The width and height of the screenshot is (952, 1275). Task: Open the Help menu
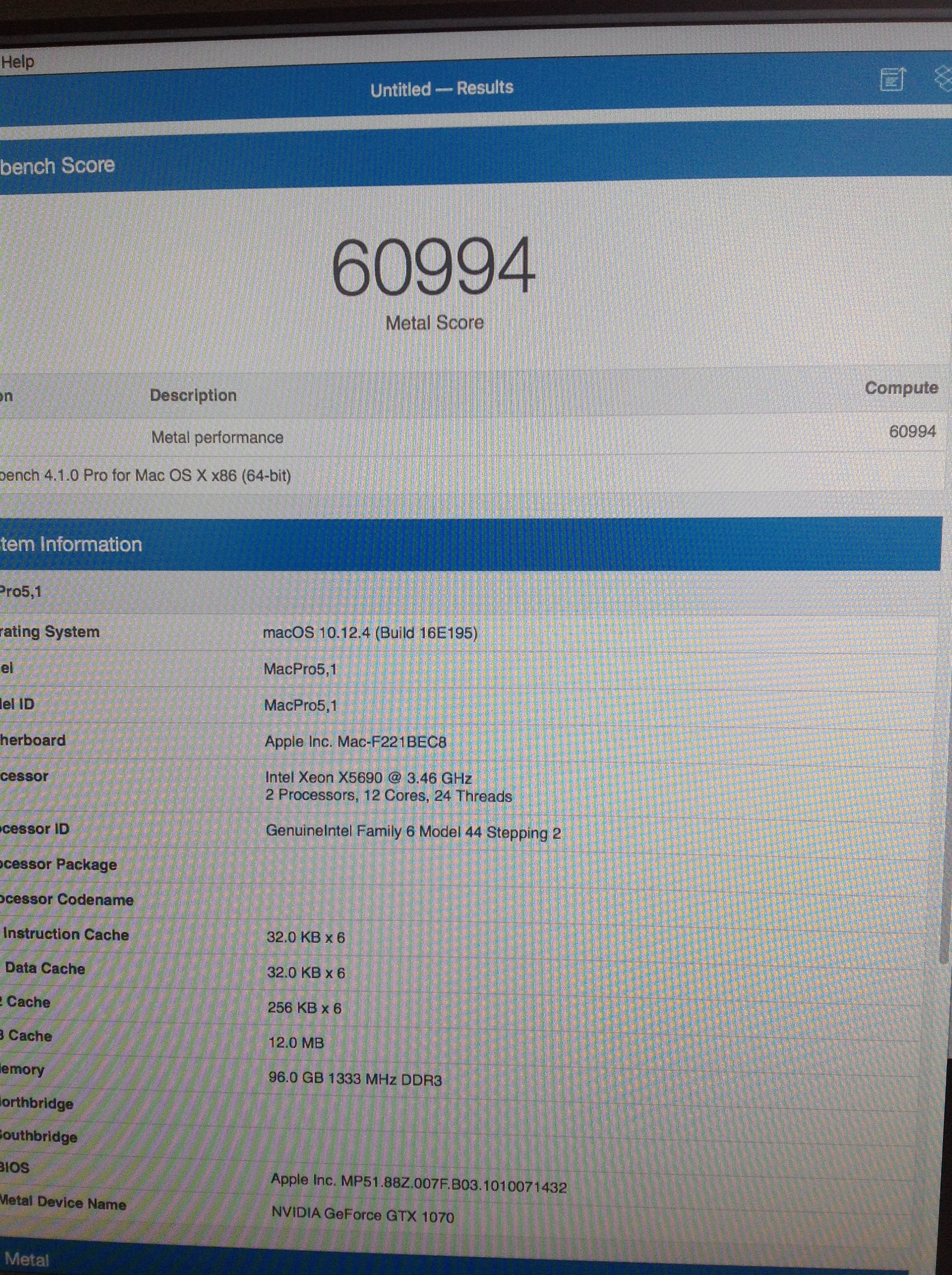click(x=17, y=61)
